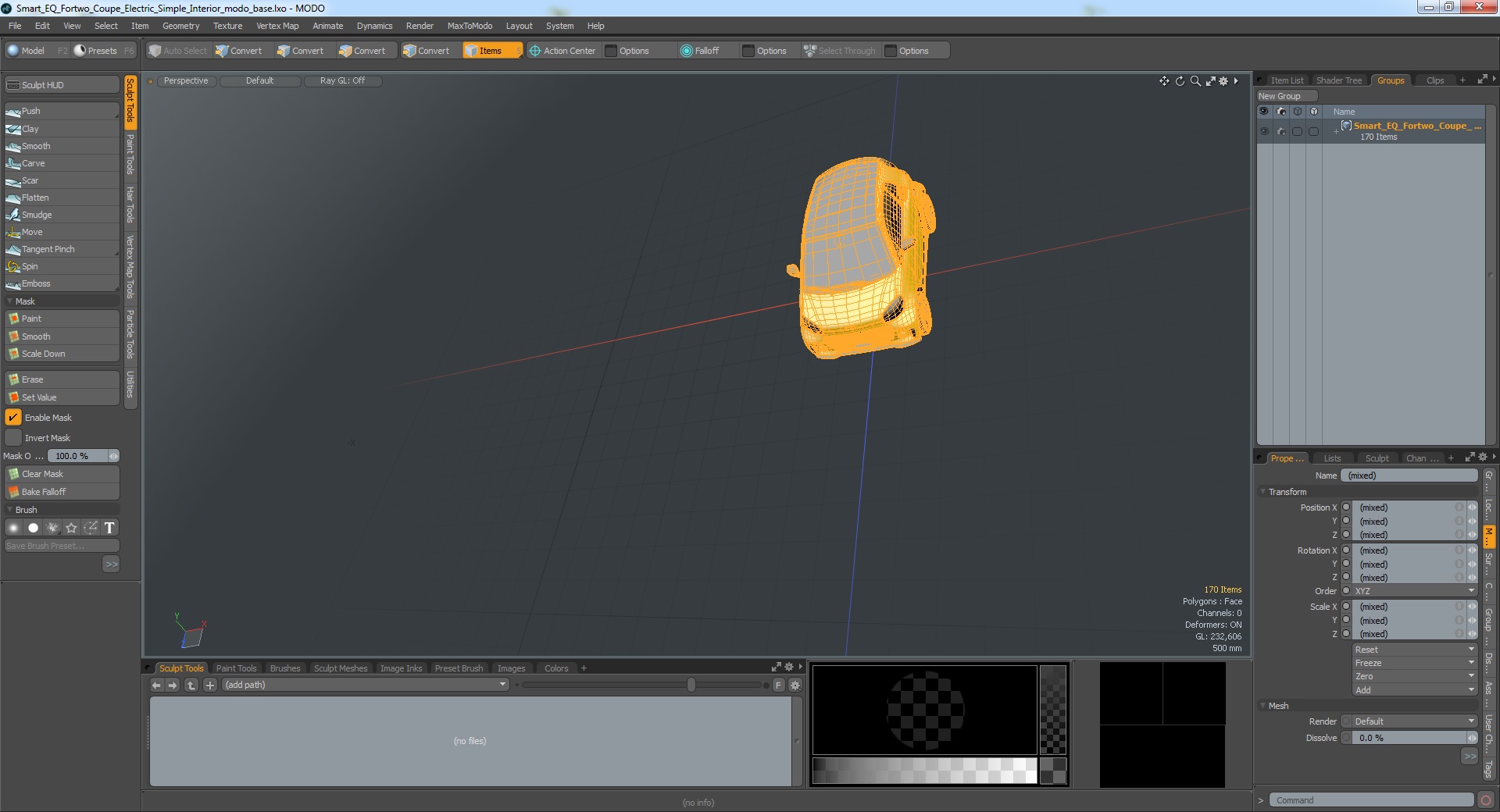Open the Perspective view type dropdown
This screenshot has height=812, width=1500.
186,80
